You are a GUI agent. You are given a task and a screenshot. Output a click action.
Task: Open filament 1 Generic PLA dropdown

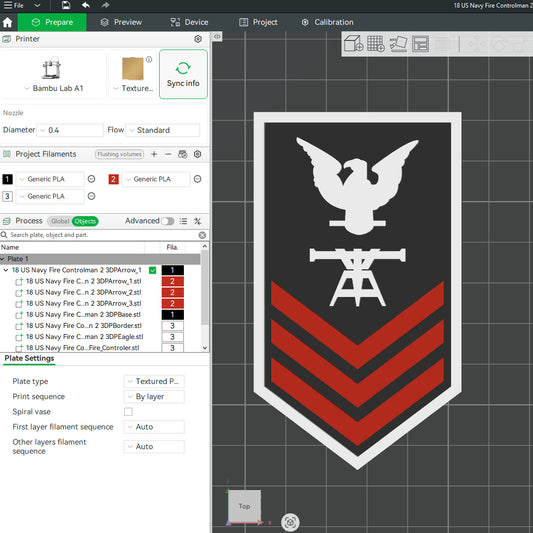click(50, 179)
